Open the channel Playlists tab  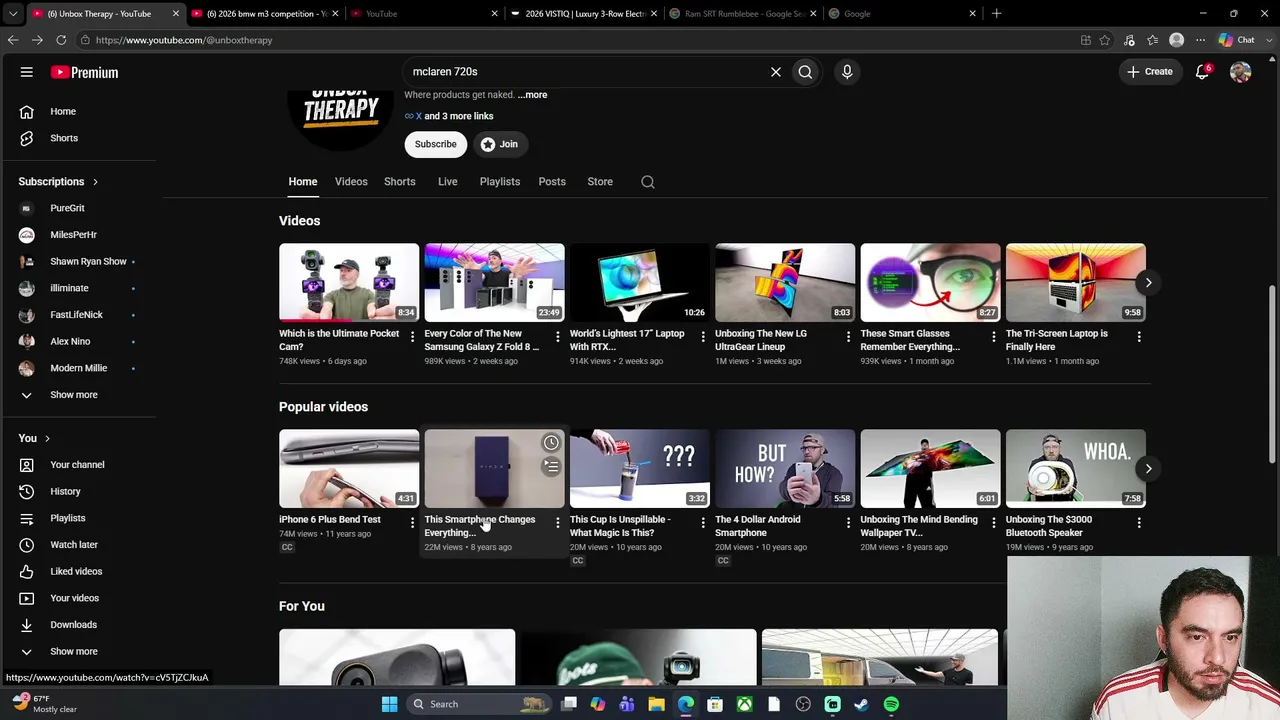pyautogui.click(x=499, y=182)
